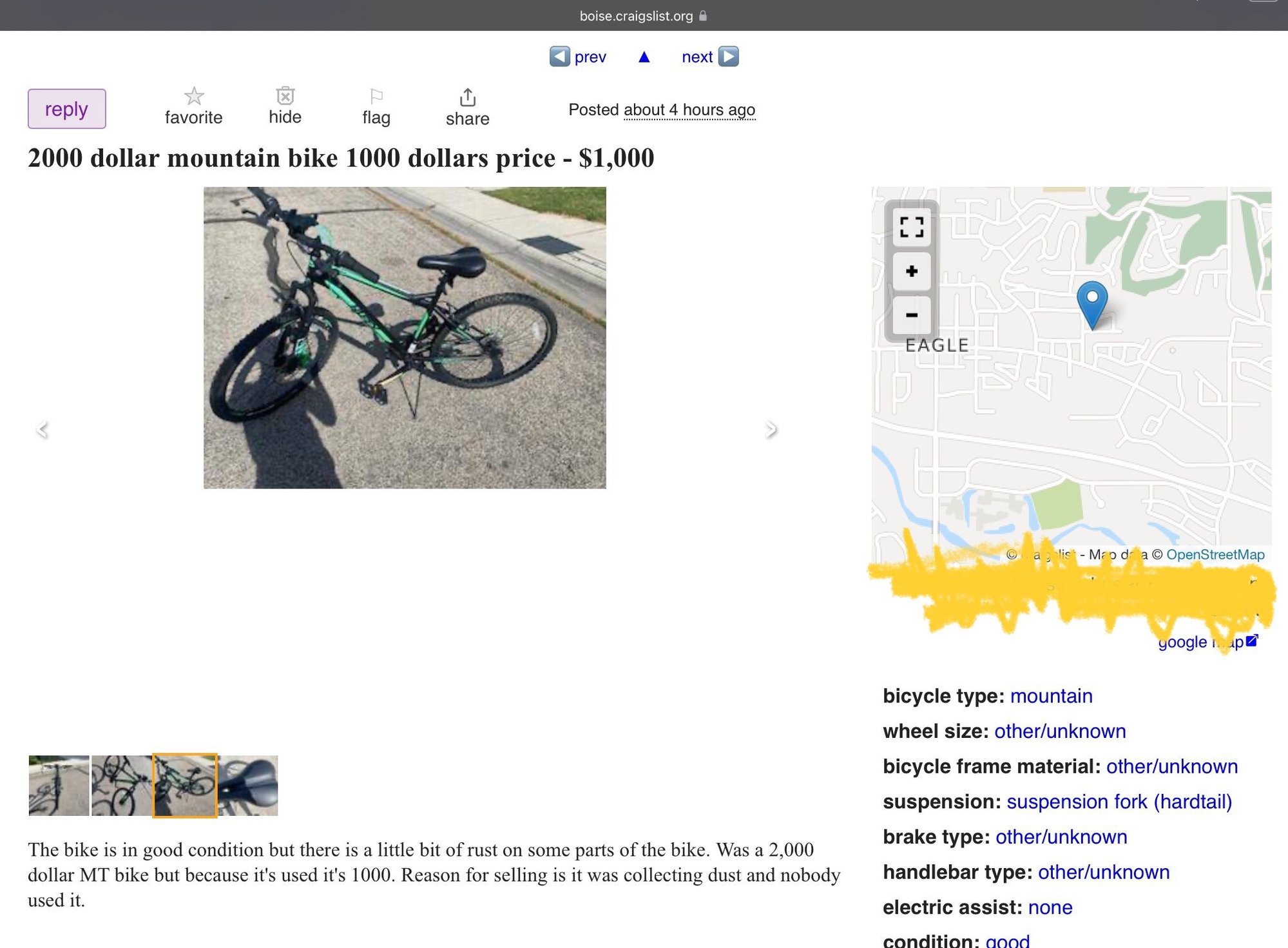Screen dimensions: 1288x948
Task: Open the share icon for this post
Action: [468, 97]
